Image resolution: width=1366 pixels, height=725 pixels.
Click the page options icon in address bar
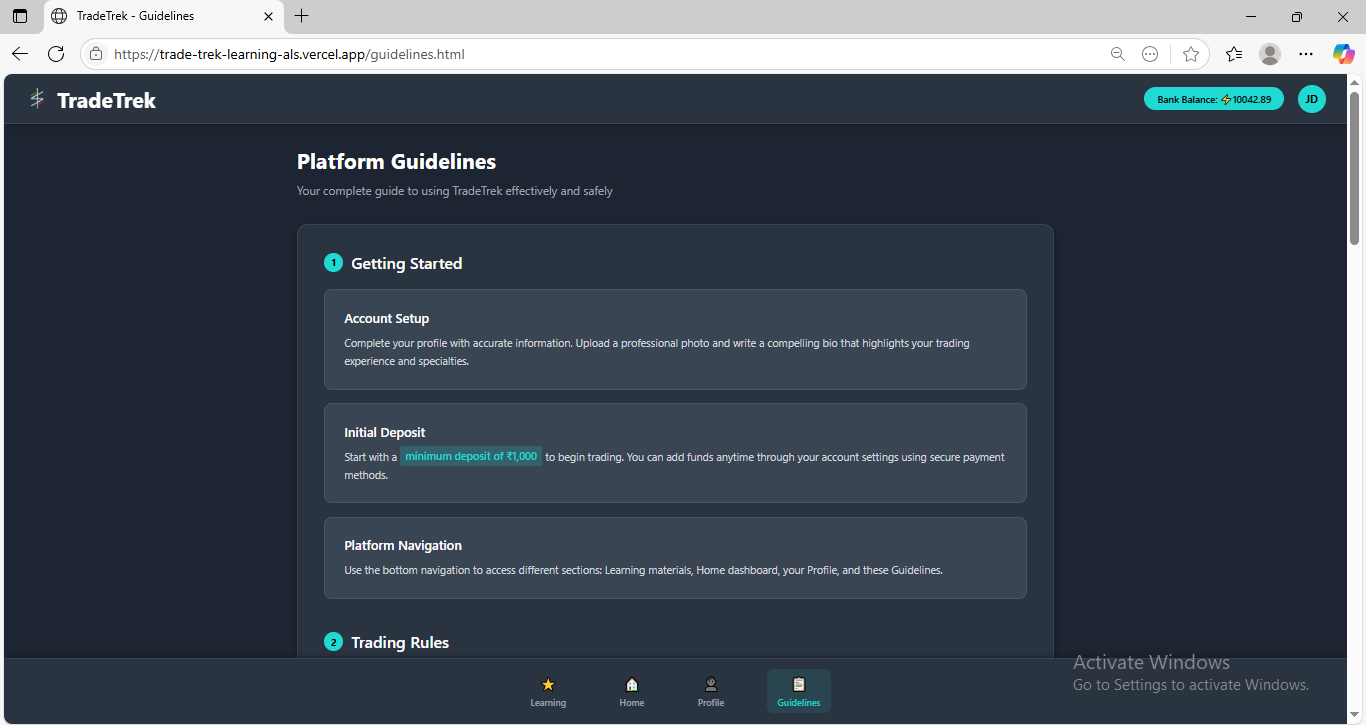tap(1150, 54)
